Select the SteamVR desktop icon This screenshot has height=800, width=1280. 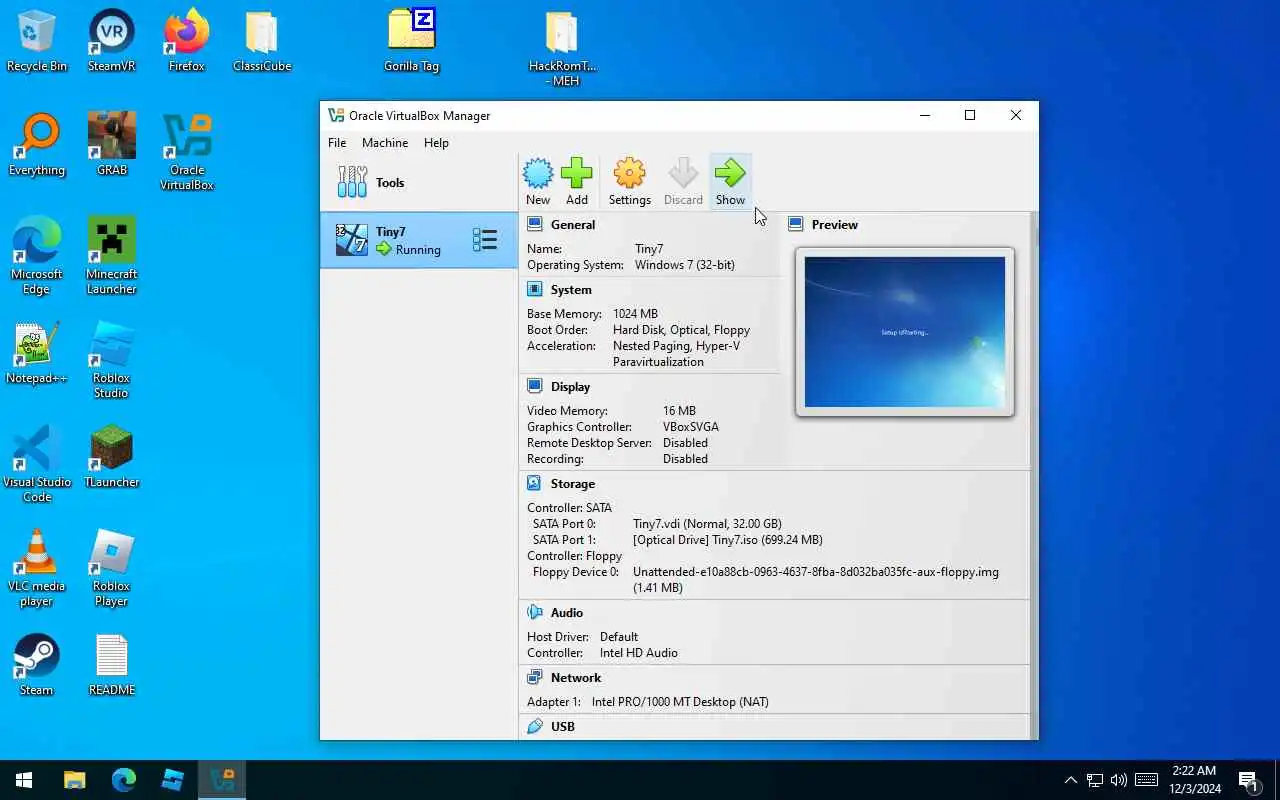(x=112, y=42)
